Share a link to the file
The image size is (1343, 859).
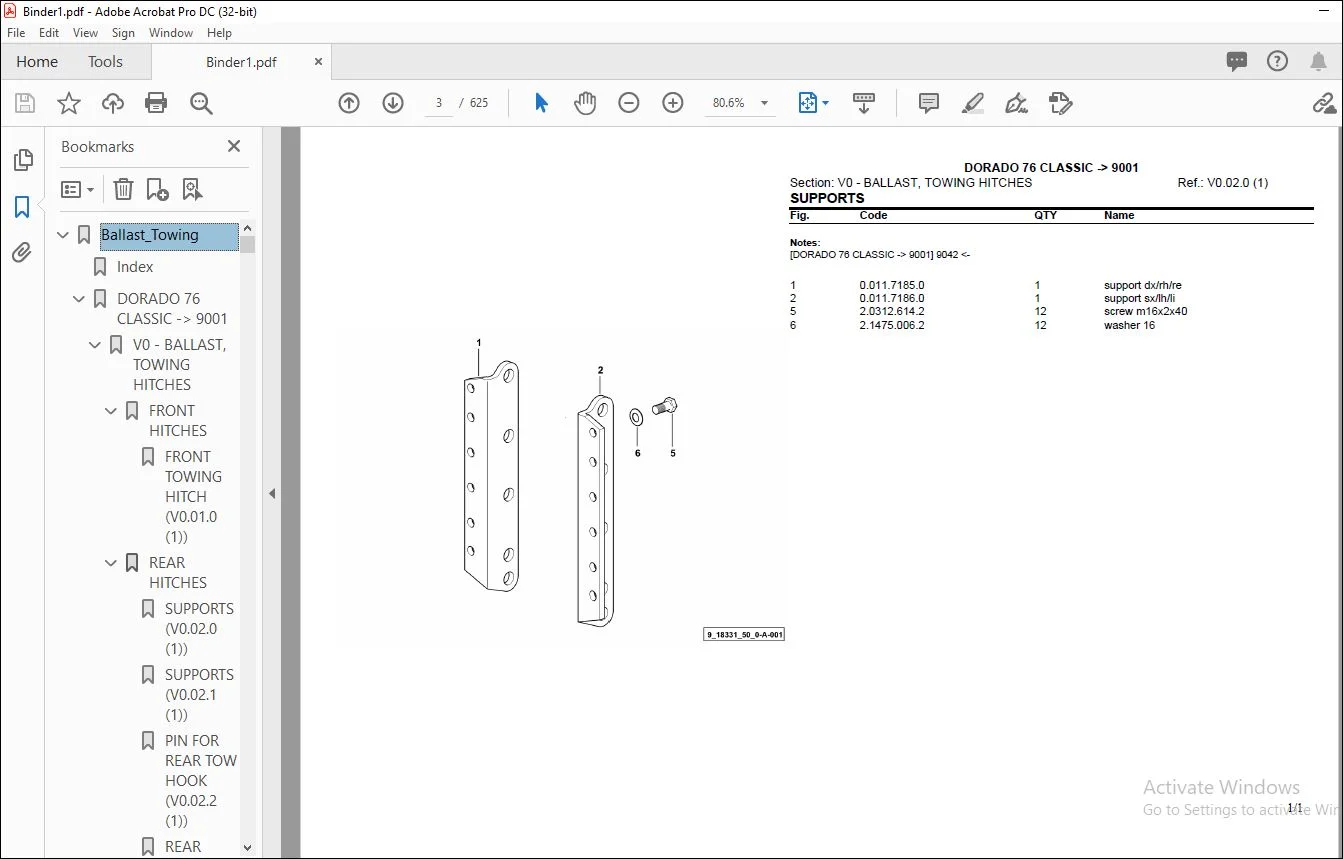1325,103
